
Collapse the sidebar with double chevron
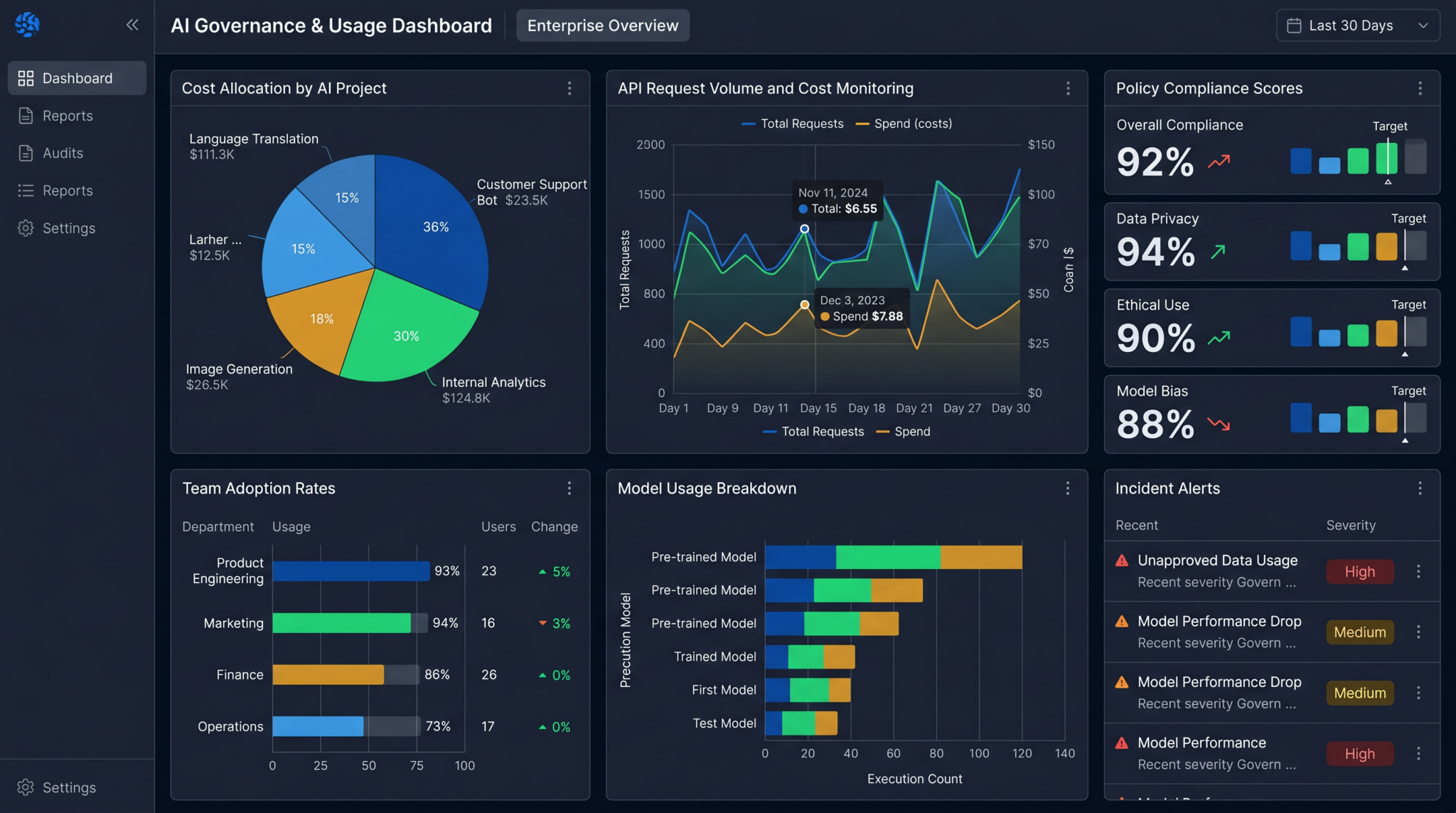point(132,25)
